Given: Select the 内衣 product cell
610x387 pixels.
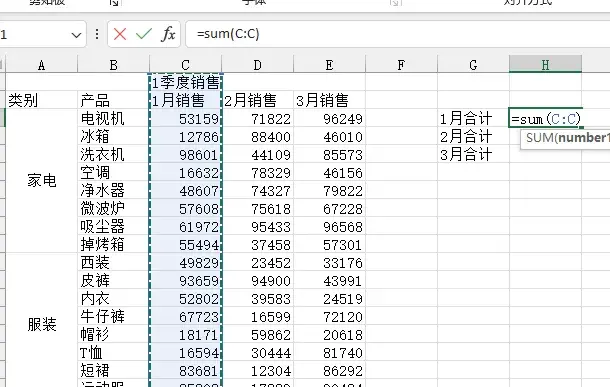Looking at the screenshot, I should [113, 298].
